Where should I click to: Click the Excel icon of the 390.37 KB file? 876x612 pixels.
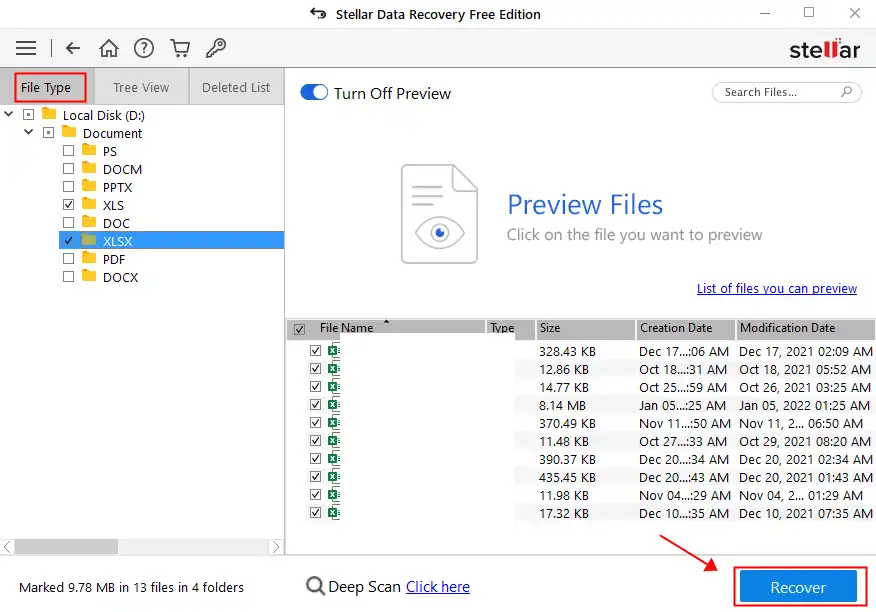point(334,459)
